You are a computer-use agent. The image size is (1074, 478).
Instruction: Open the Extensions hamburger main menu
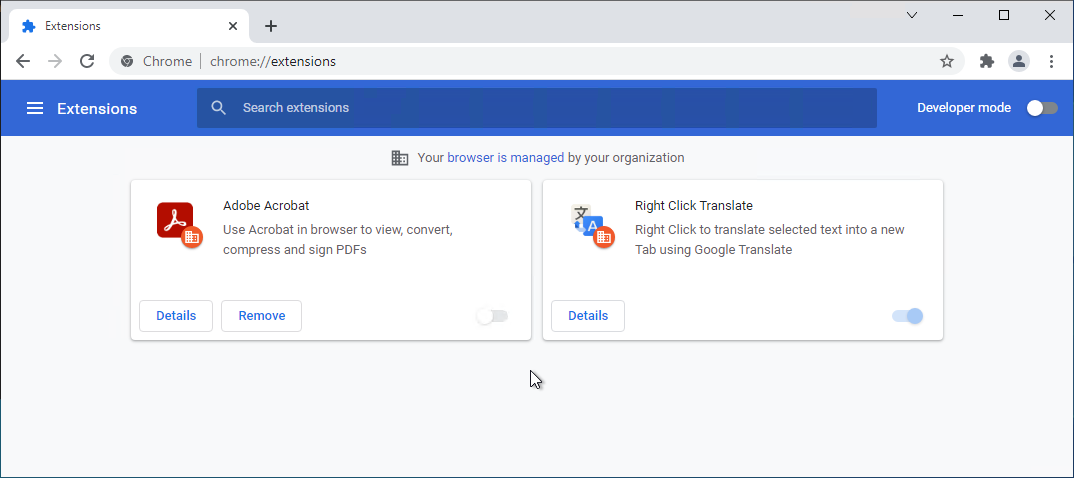pos(35,108)
